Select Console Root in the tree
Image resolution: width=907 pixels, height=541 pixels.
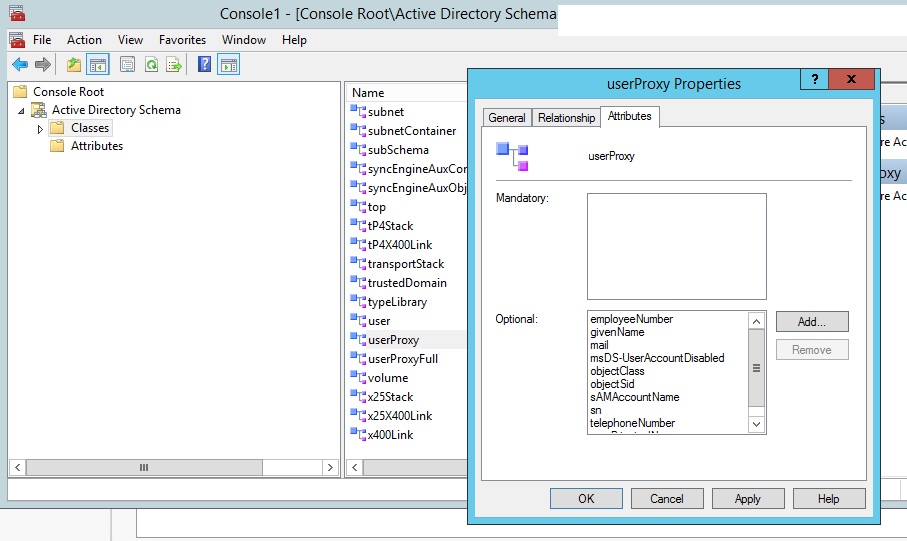pos(68,91)
